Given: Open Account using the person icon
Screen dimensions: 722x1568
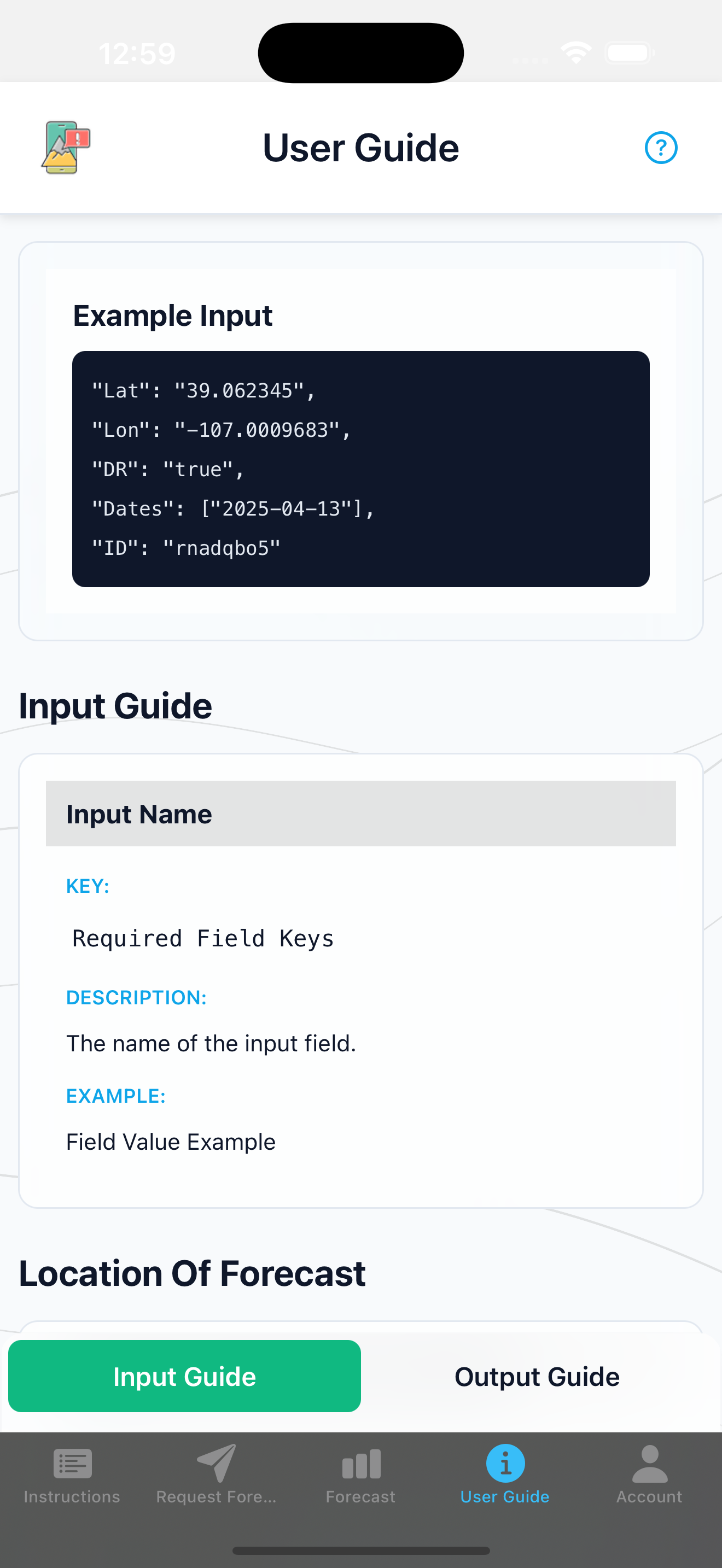Looking at the screenshot, I should pyautogui.click(x=649, y=1464).
